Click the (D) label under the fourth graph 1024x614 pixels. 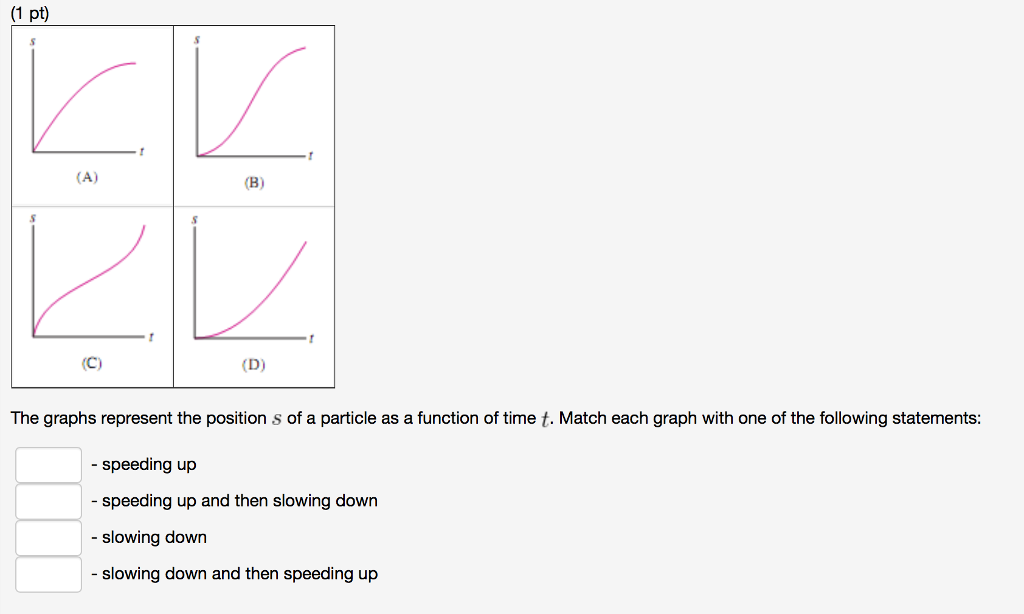(x=253, y=364)
